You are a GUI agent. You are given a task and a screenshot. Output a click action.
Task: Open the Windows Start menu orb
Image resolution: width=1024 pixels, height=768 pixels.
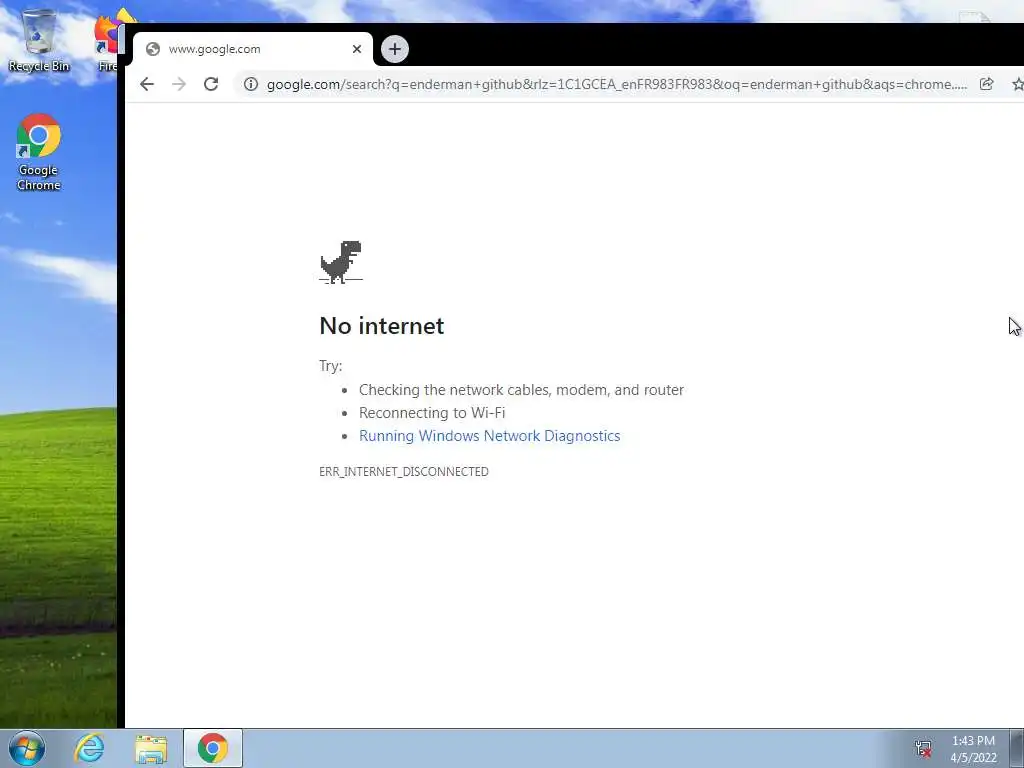(x=27, y=748)
